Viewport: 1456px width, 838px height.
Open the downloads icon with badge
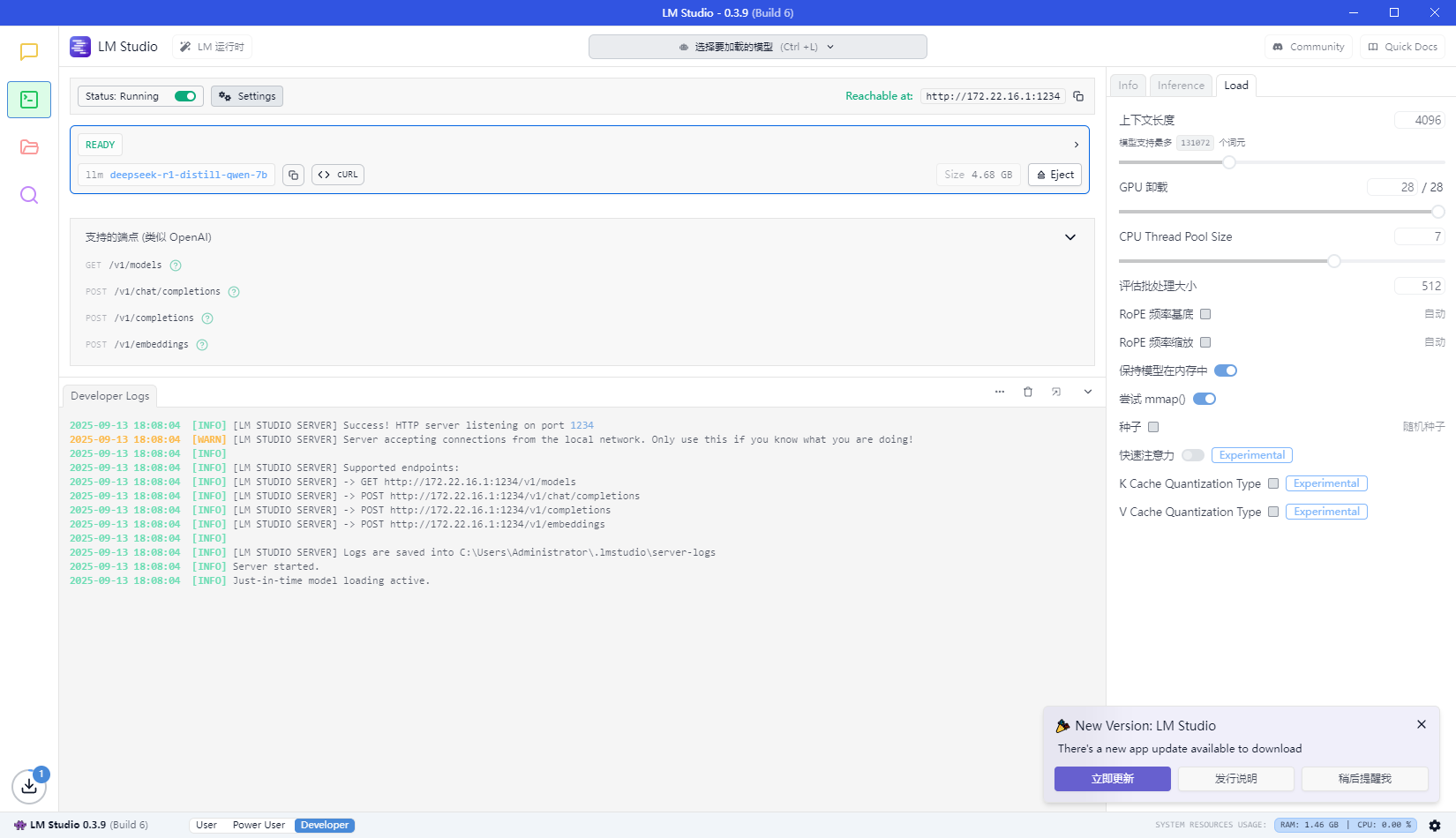[x=29, y=785]
